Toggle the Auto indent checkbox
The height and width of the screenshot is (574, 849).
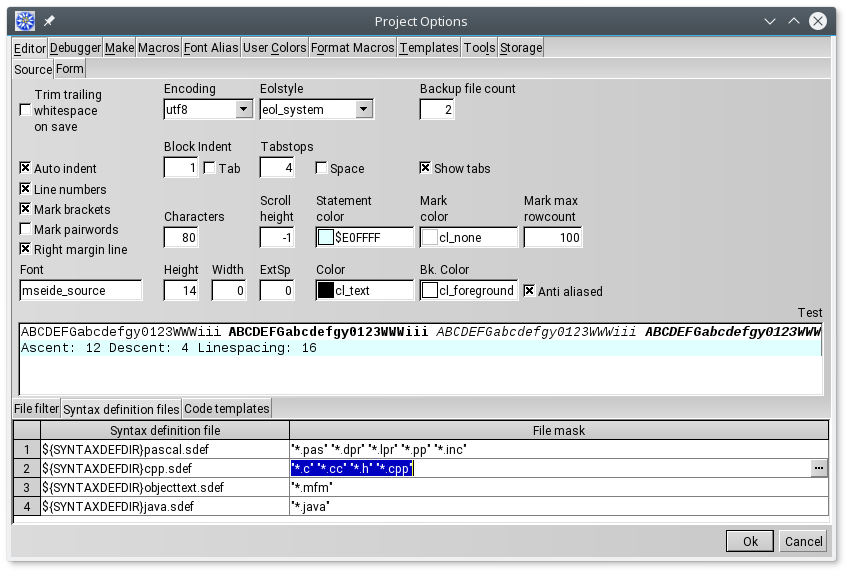25,169
